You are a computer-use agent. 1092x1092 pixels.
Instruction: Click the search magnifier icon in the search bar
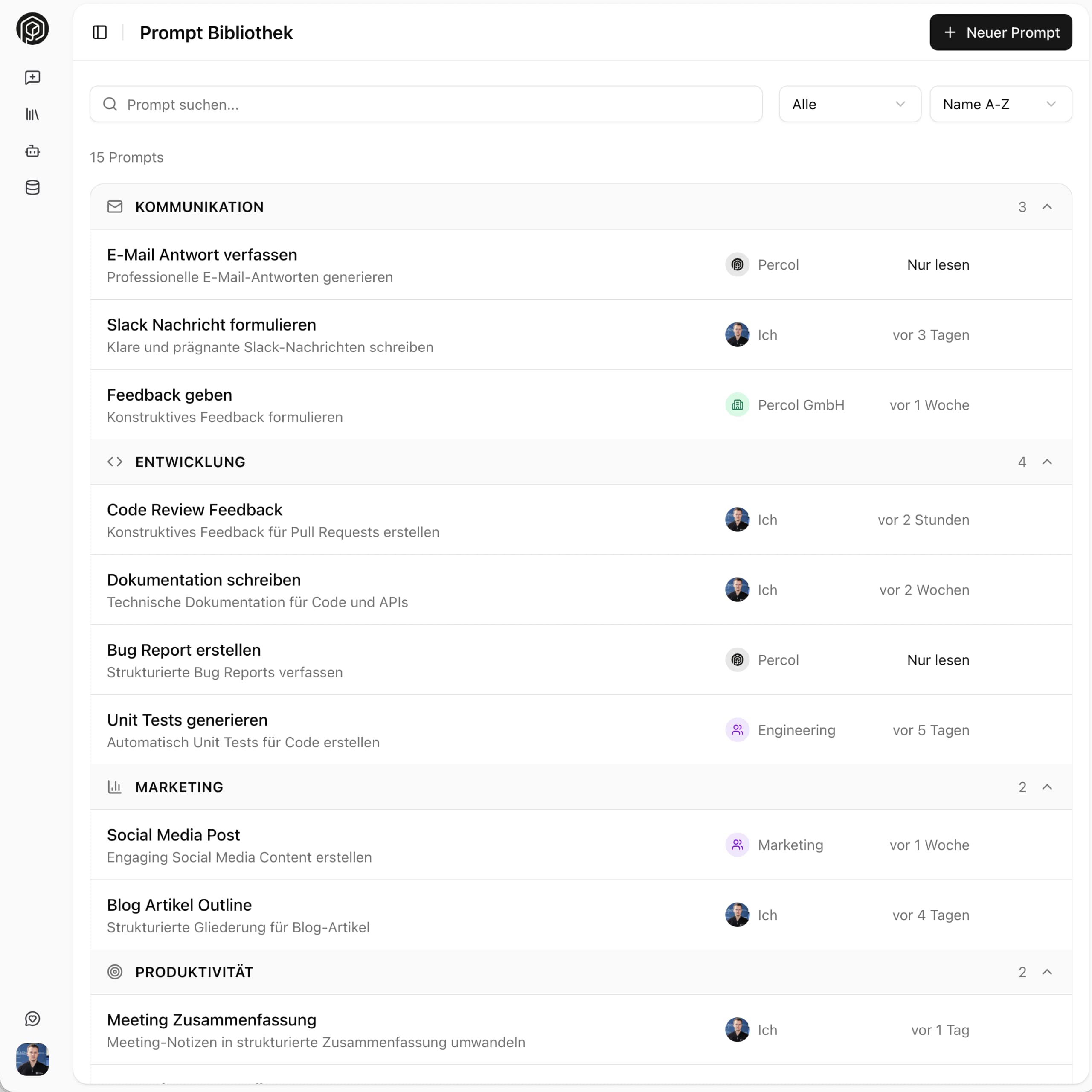pos(110,104)
